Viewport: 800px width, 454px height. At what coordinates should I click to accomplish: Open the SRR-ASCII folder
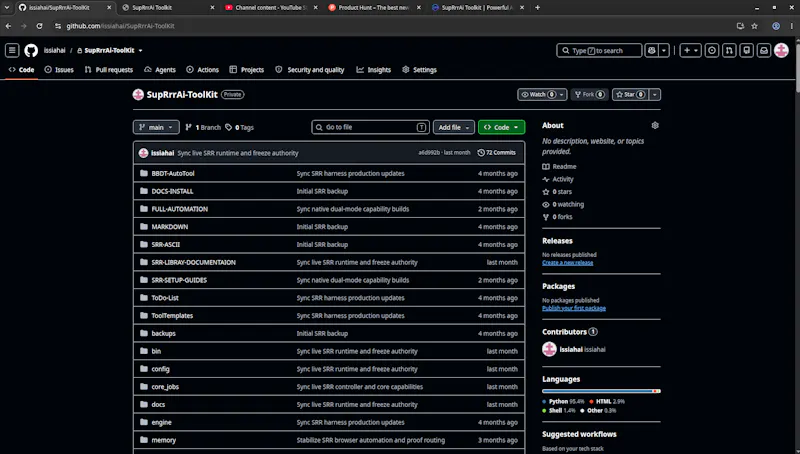click(x=166, y=245)
